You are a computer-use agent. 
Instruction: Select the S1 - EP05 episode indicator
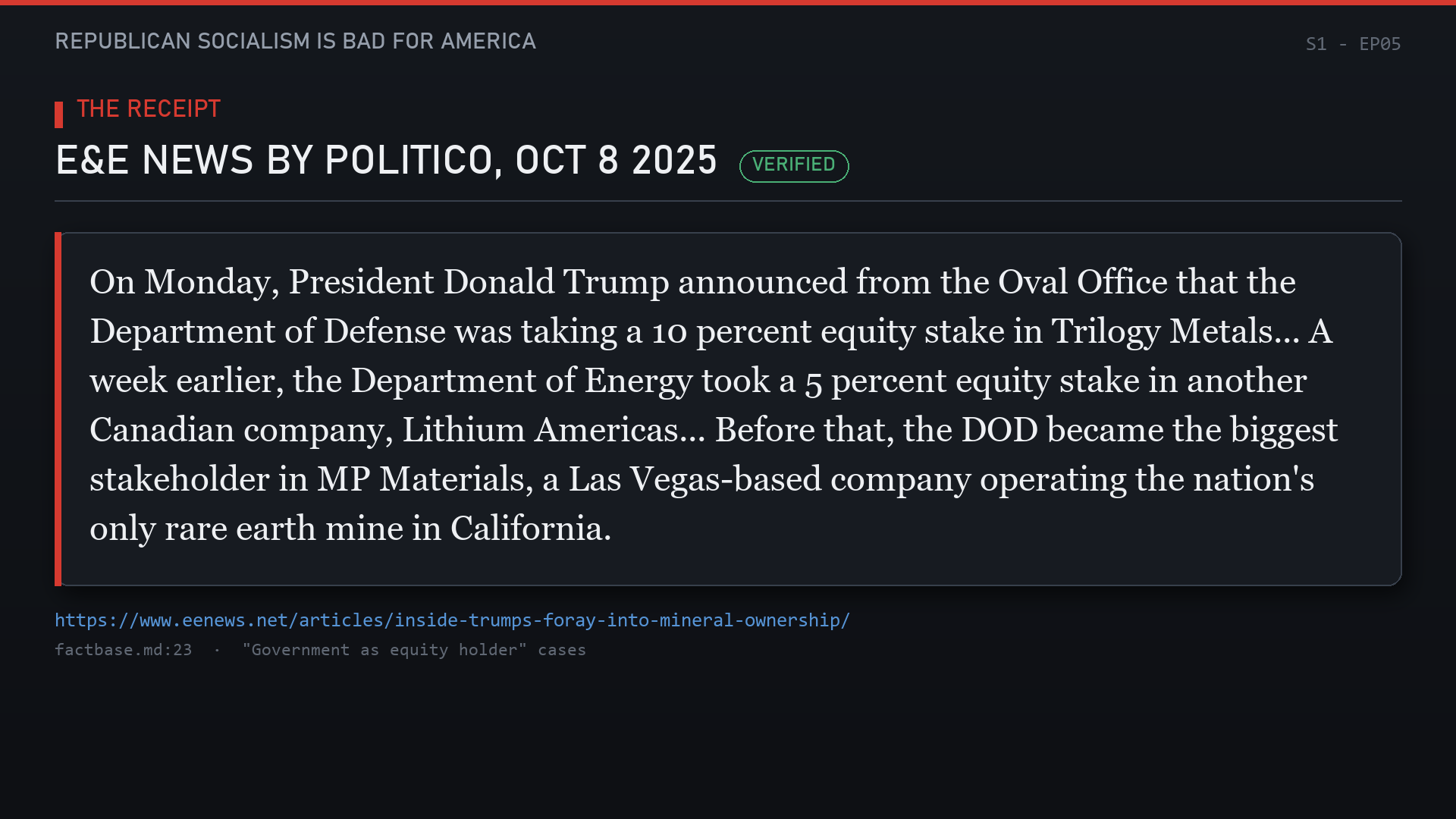click(x=1353, y=44)
